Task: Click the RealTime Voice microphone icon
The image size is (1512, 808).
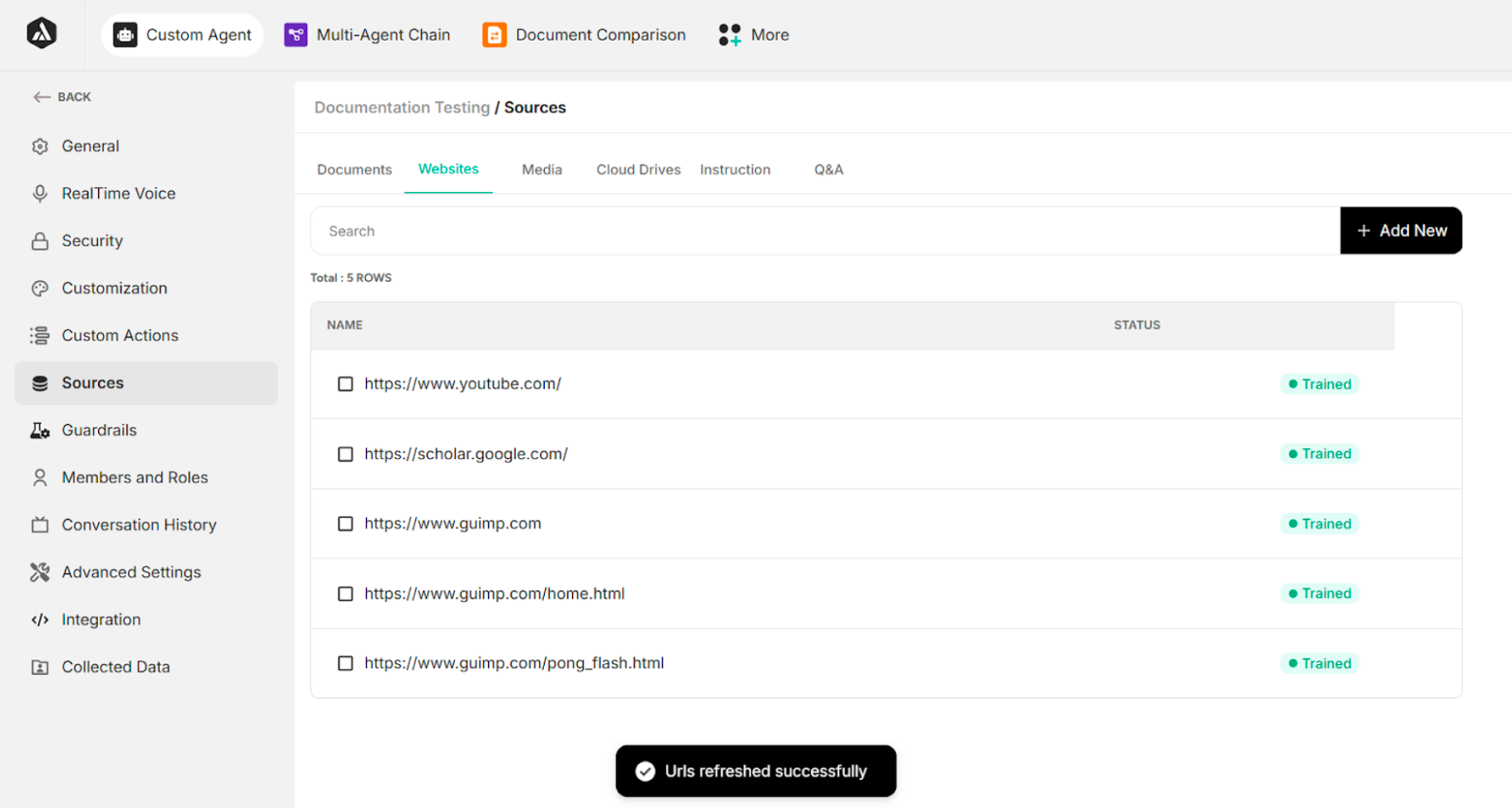Action: pyautogui.click(x=40, y=193)
